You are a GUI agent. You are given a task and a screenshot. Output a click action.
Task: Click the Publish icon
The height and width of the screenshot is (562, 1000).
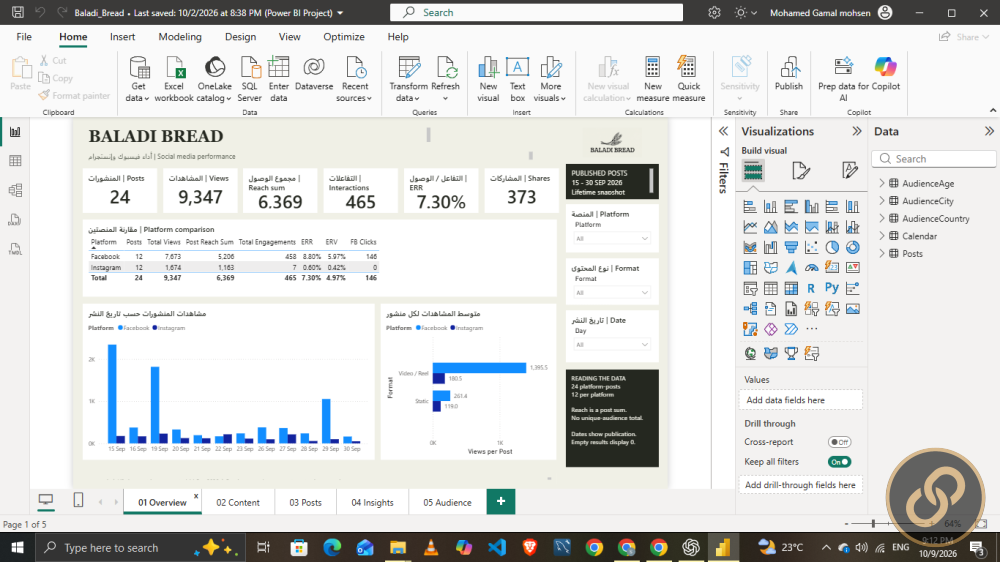click(x=789, y=68)
